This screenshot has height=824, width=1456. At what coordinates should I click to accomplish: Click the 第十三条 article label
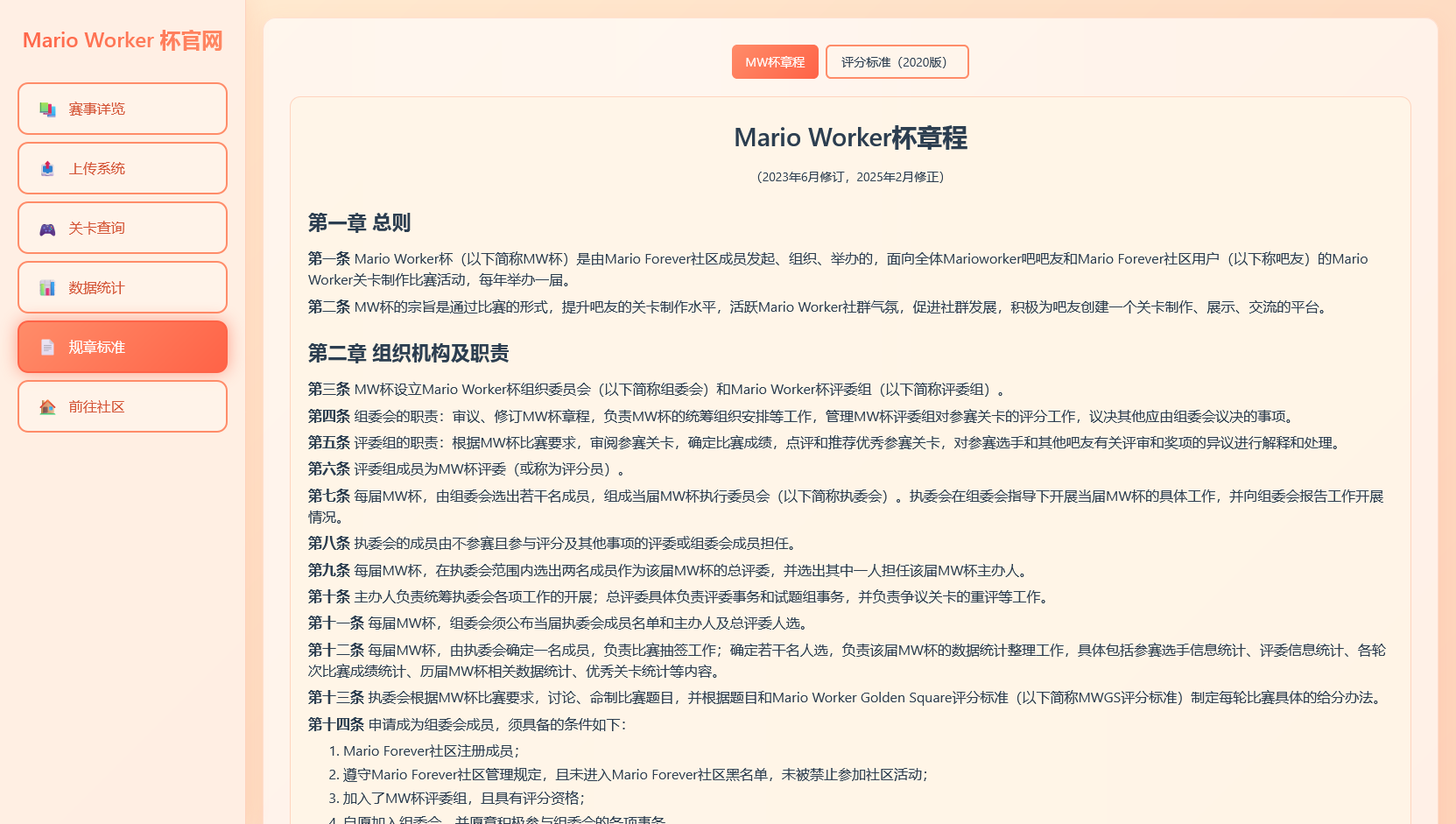(336, 697)
